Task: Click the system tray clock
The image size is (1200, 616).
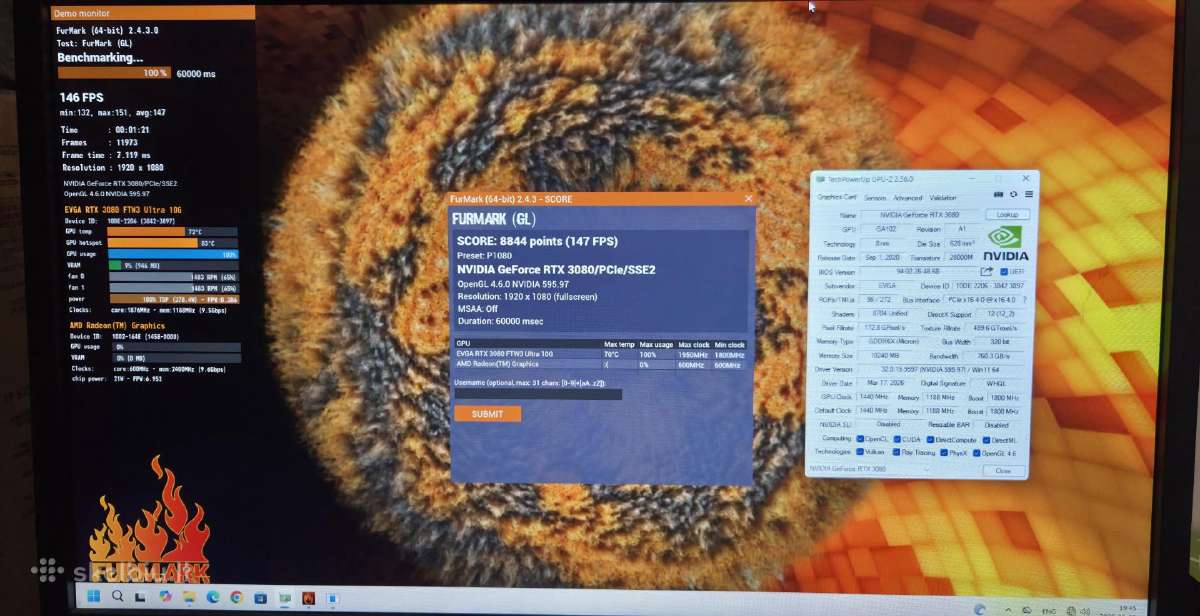Action: pos(1127,610)
